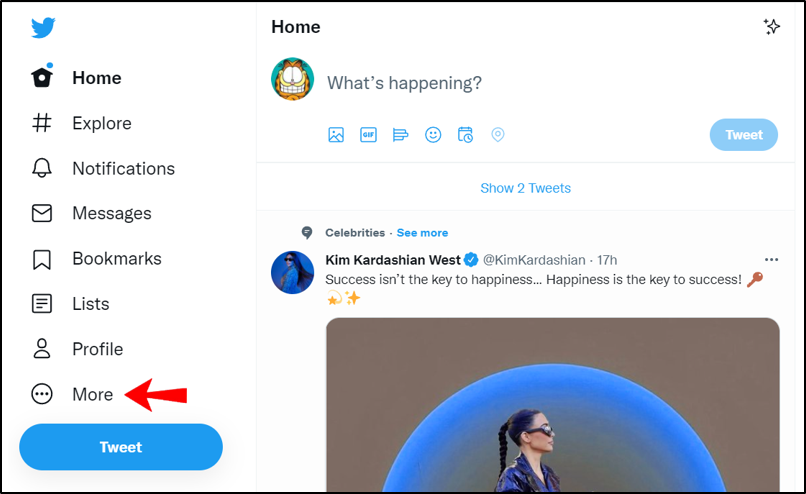
Task: Open the GIF picker icon
Action: tap(368, 135)
